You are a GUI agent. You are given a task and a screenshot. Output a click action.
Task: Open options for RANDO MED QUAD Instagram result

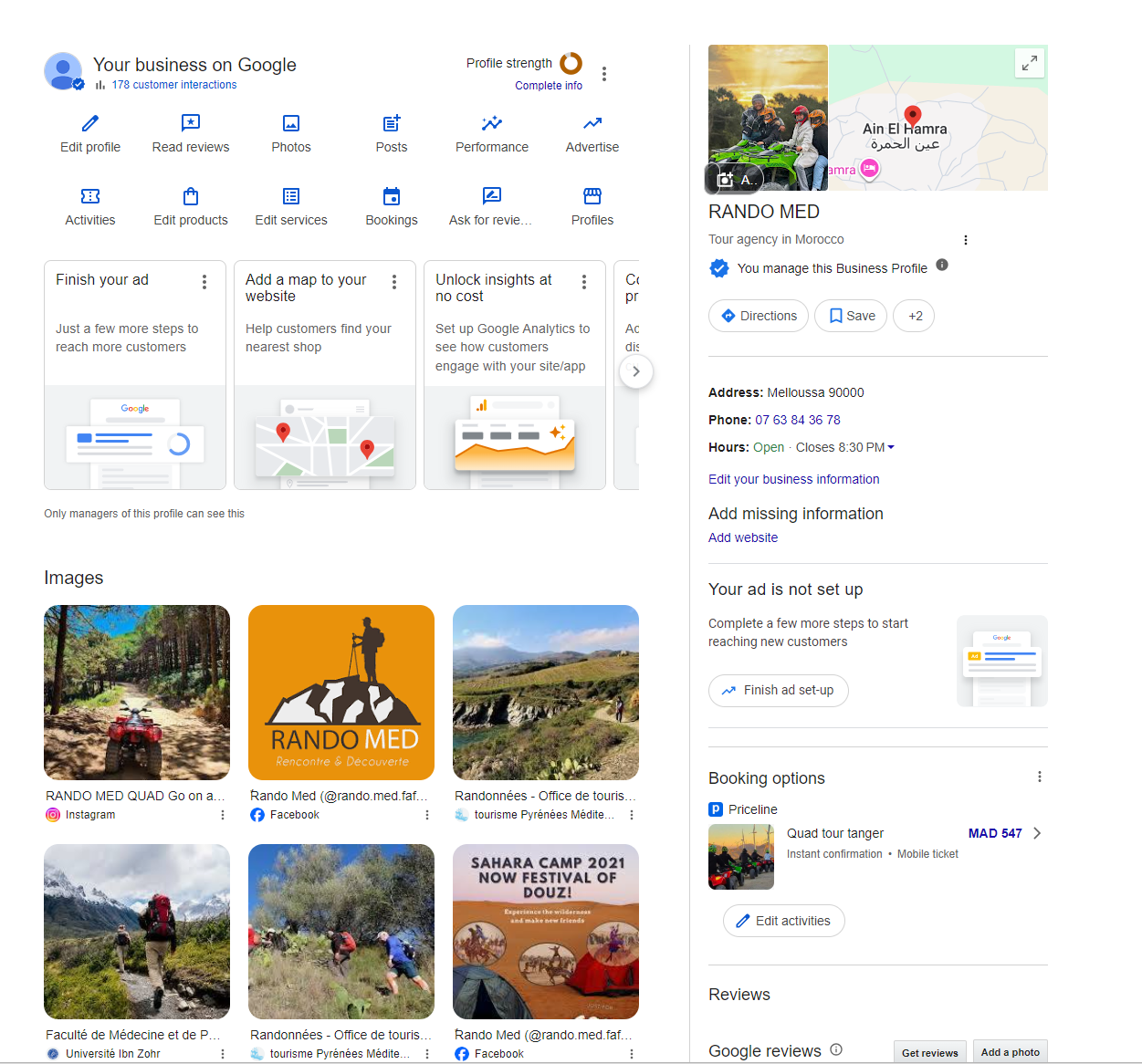[223, 815]
